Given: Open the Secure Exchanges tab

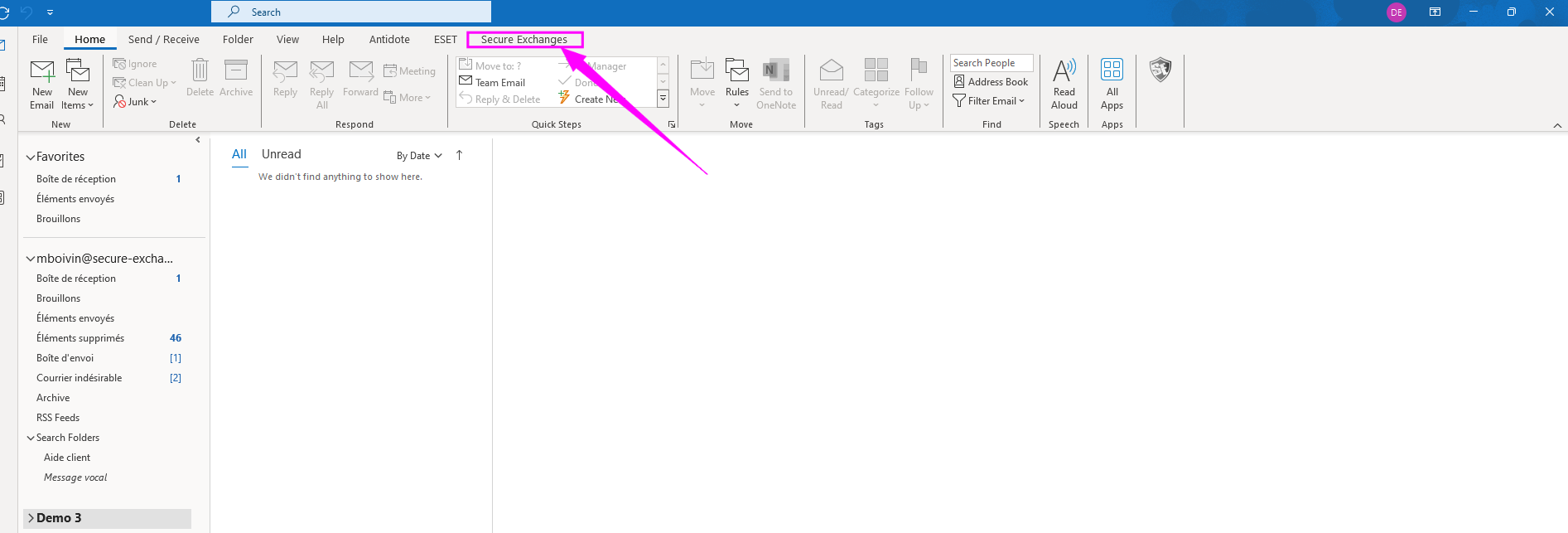Looking at the screenshot, I should pyautogui.click(x=524, y=39).
